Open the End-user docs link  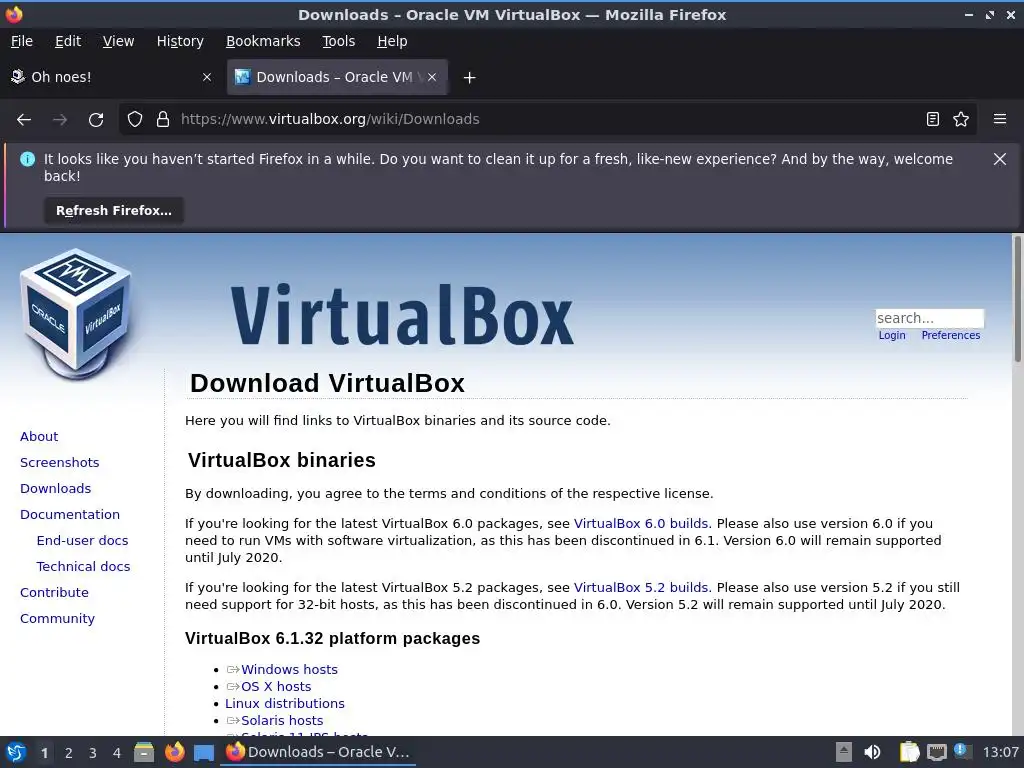click(x=82, y=541)
